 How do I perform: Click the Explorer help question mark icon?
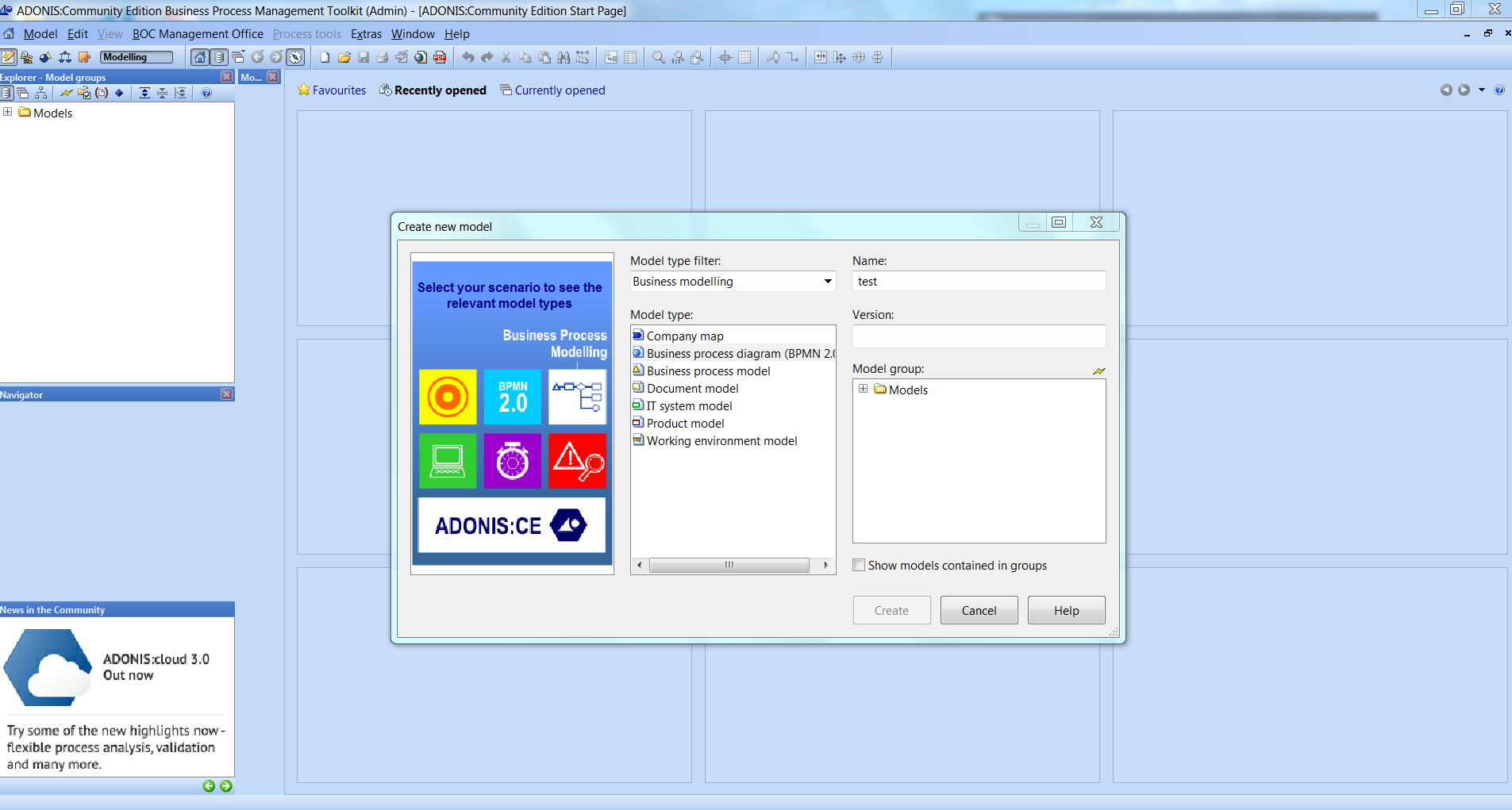click(x=206, y=93)
